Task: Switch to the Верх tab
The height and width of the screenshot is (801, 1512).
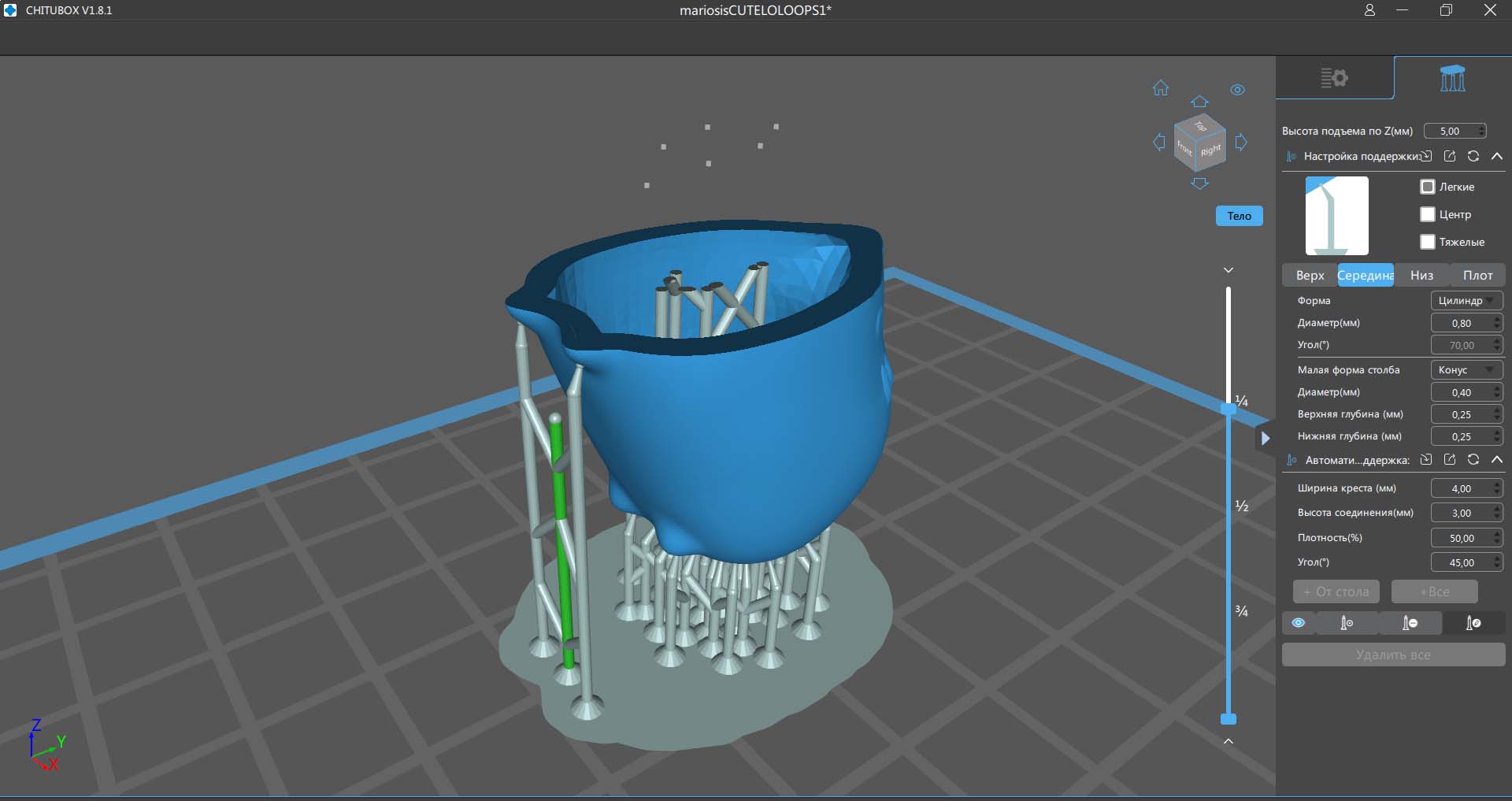Action: pos(1310,275)
